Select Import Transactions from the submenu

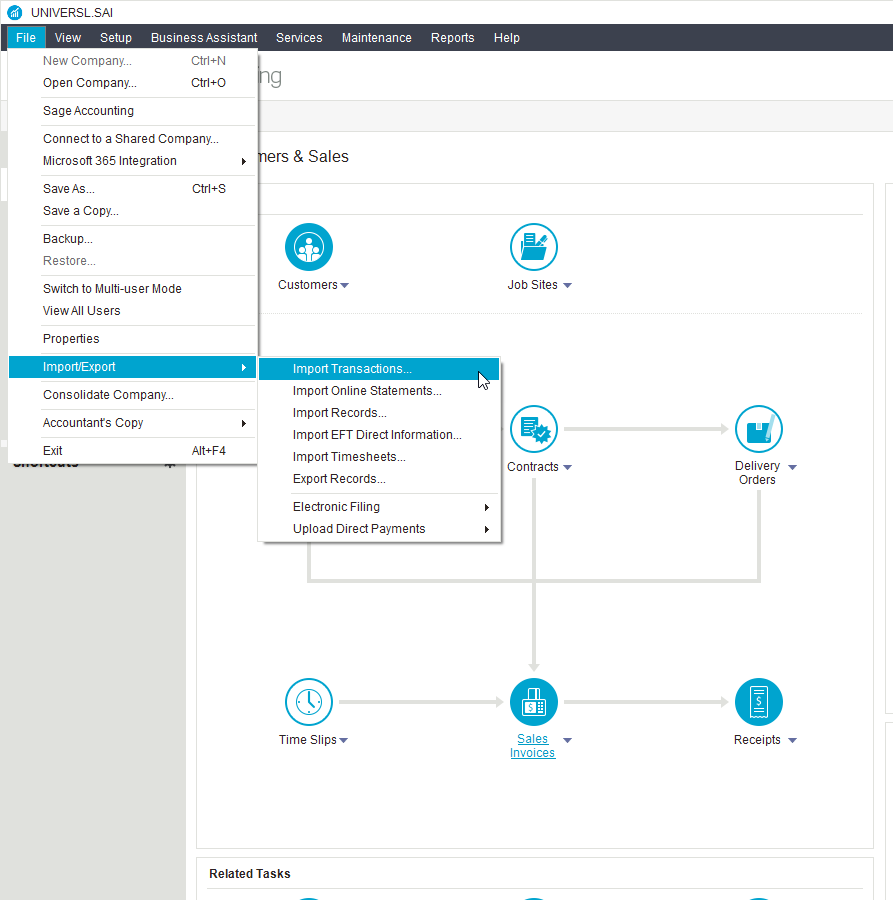point(352,369)
